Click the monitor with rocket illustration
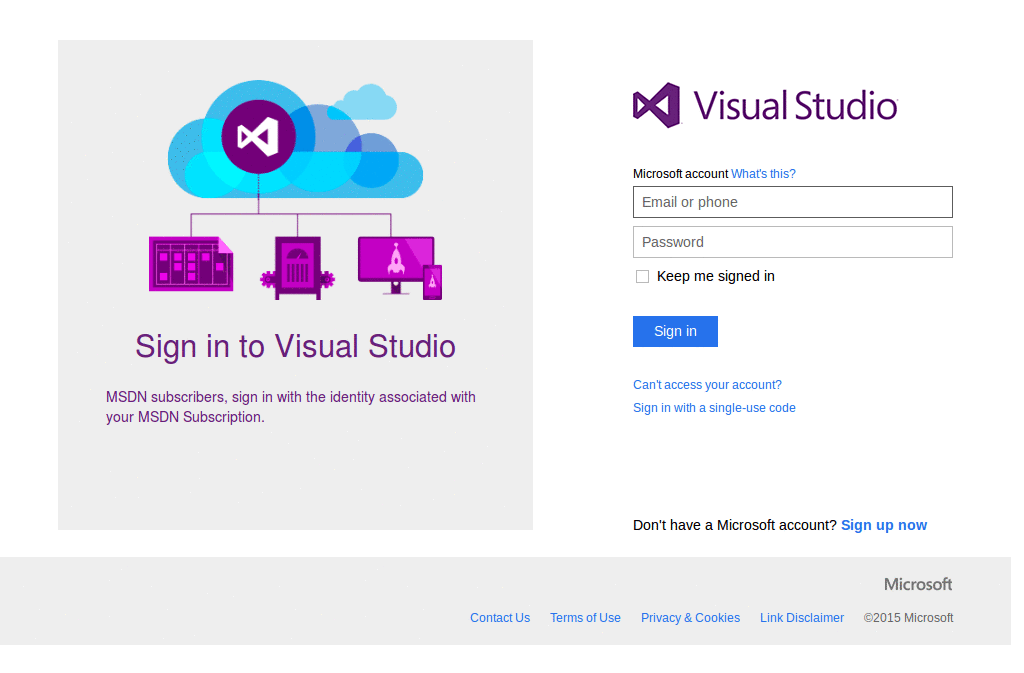1024x673 pixels. coord(395,258)
